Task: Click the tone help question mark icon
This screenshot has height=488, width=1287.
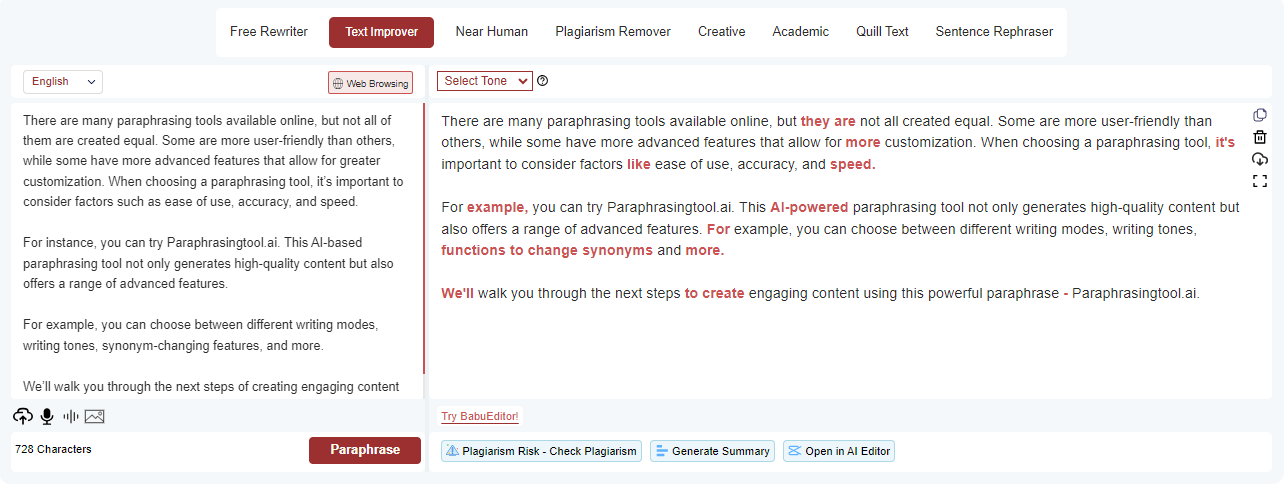Action: [543, 81]
